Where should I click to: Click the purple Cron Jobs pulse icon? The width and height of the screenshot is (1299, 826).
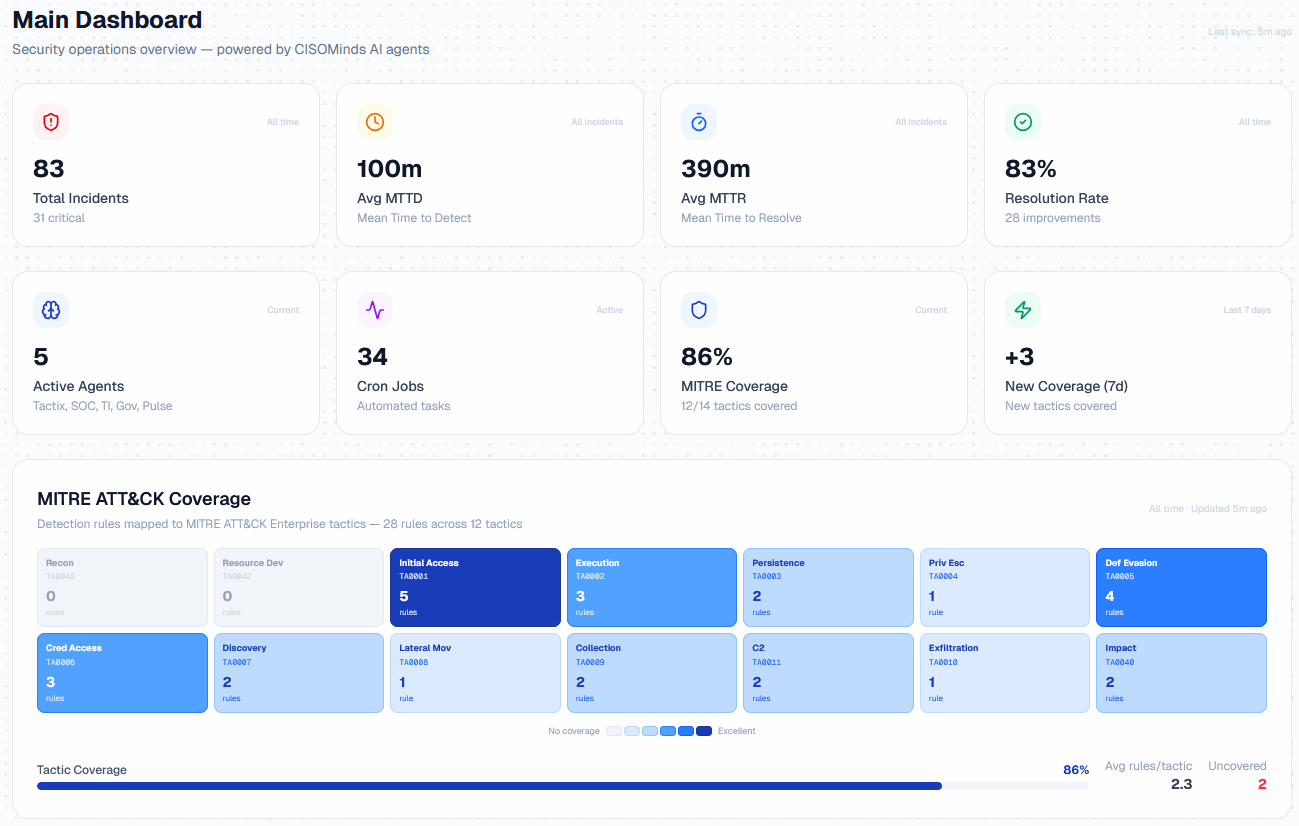375,310
